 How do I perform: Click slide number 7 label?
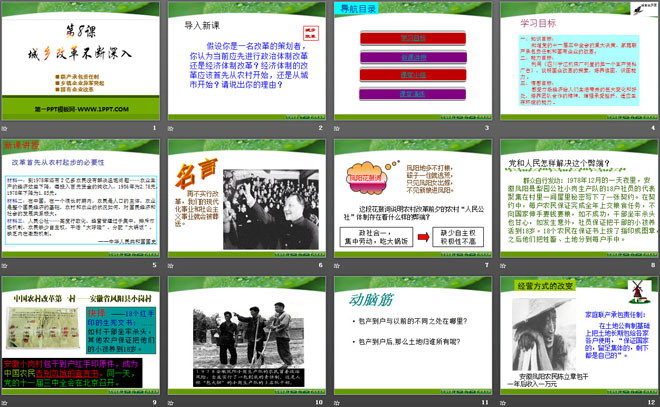click(x=487, y=265)
